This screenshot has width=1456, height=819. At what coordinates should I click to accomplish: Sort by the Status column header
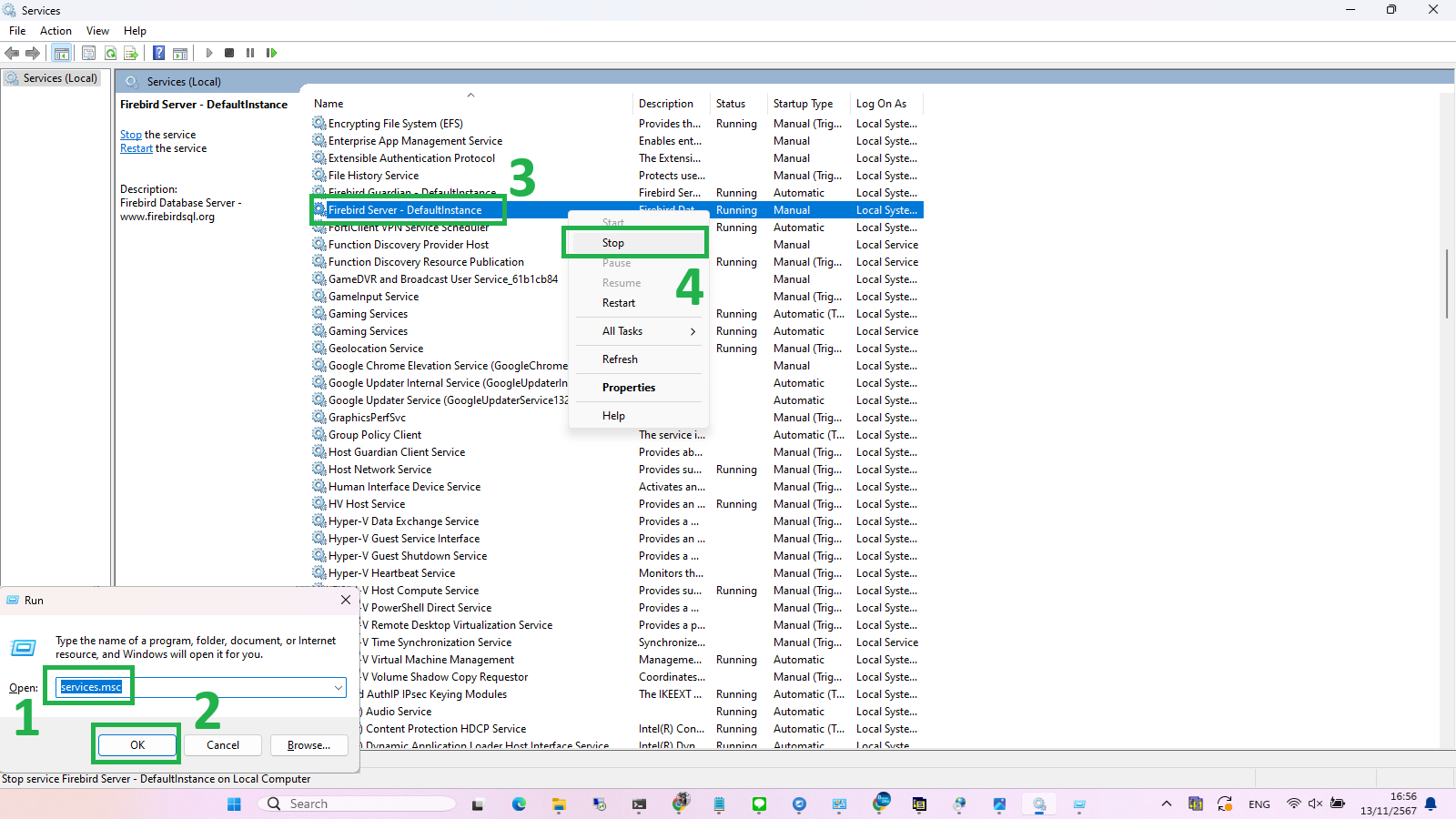pyautogui.click(x=739, y=104)
